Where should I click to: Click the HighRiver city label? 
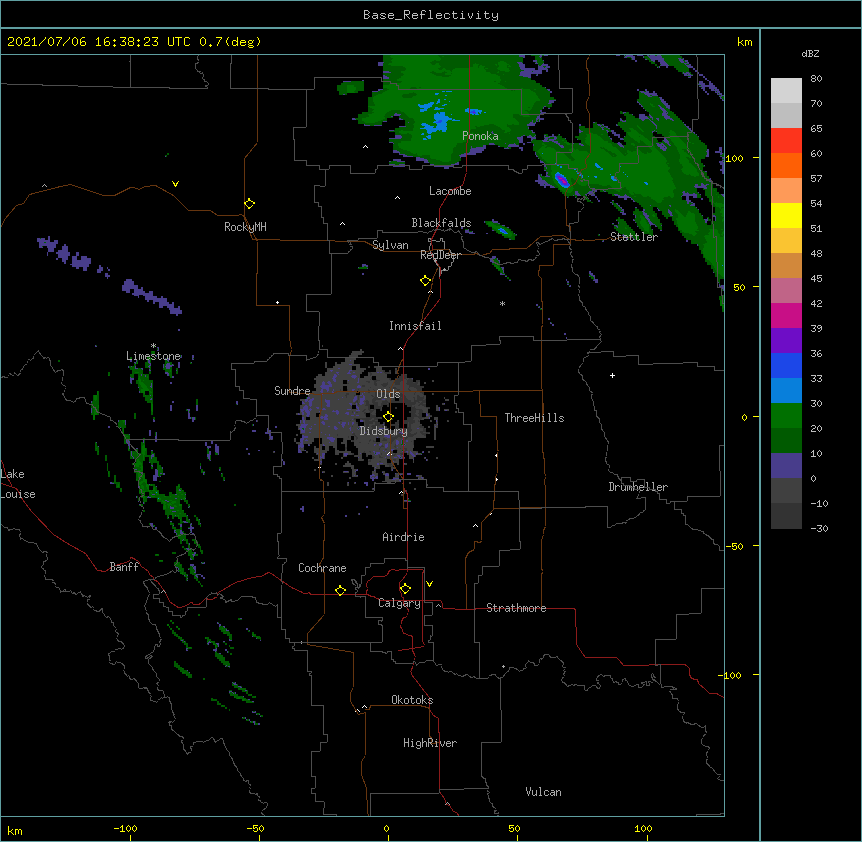pyautogui.click(x=430, y=743)
